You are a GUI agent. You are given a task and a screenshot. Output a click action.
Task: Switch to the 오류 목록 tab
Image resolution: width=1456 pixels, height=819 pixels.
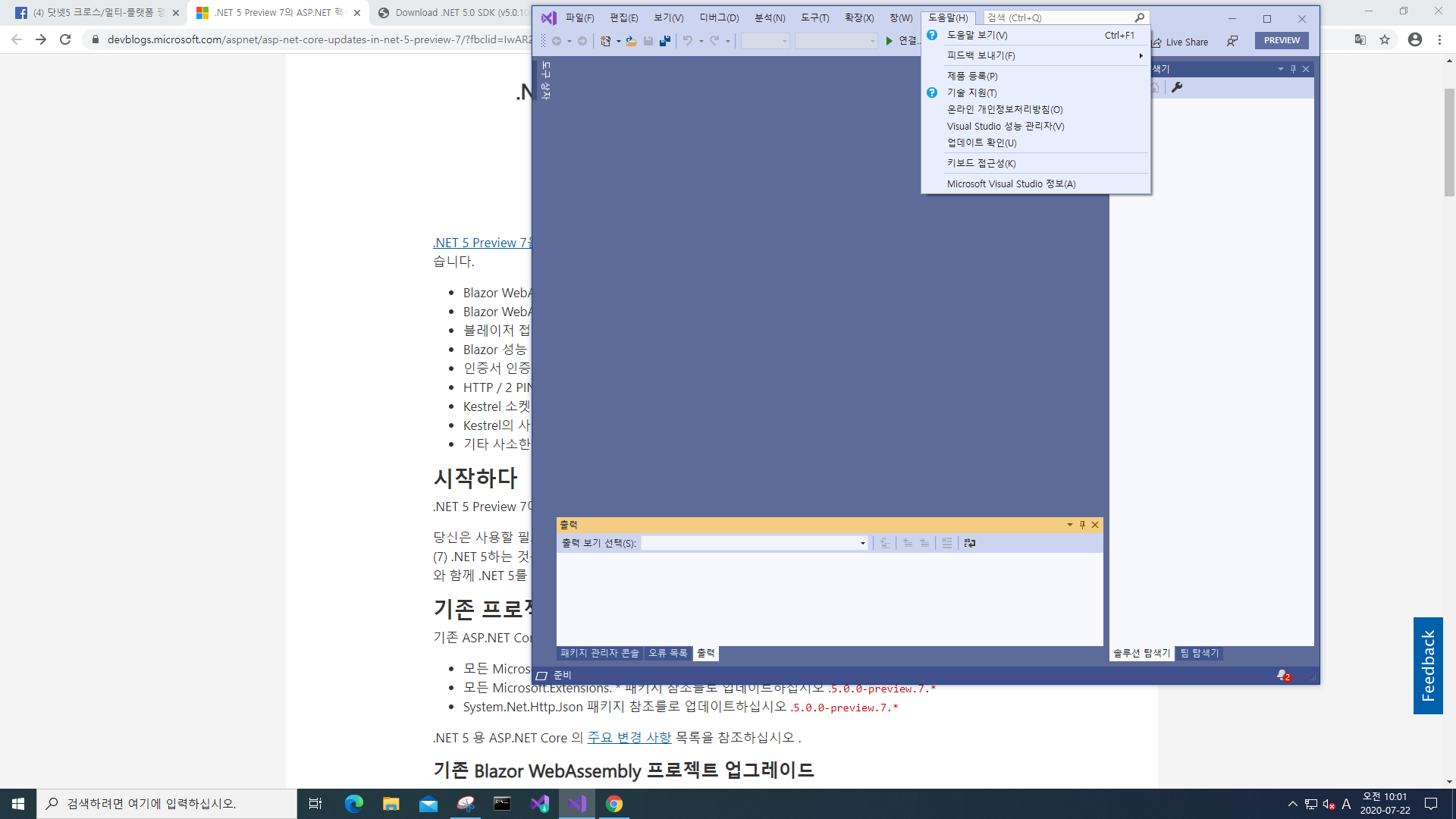coord(667,653)
